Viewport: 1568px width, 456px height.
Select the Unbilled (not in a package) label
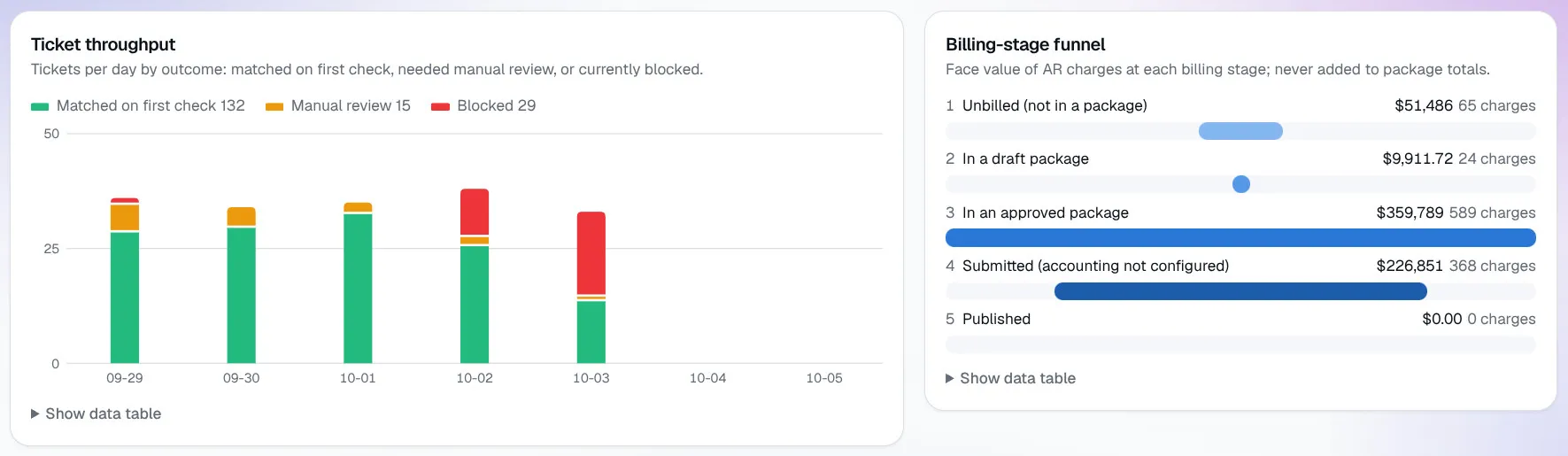1054,105
